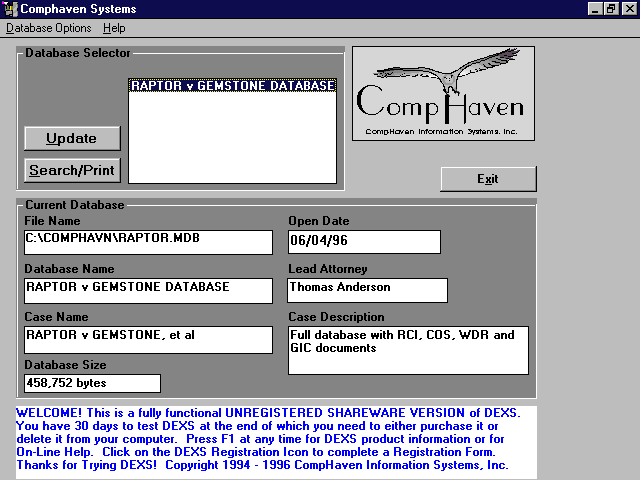Screen dimensions: 640x480
Task: Open the Database Options menu
Action: (48, 28)
